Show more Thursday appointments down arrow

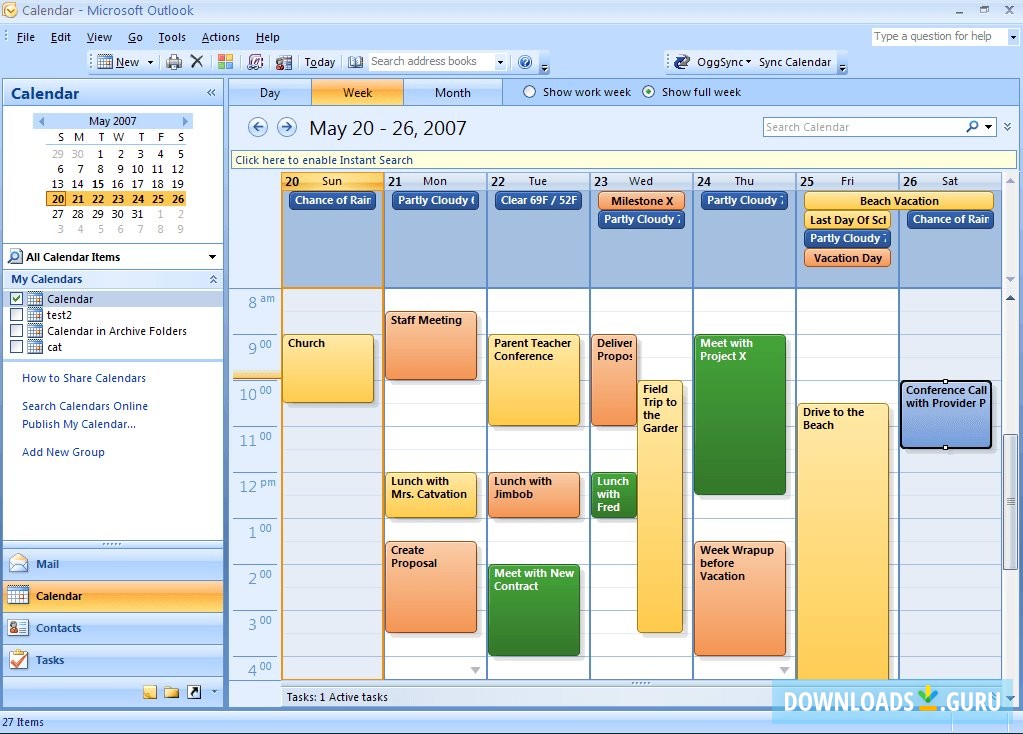pos(784,670)
